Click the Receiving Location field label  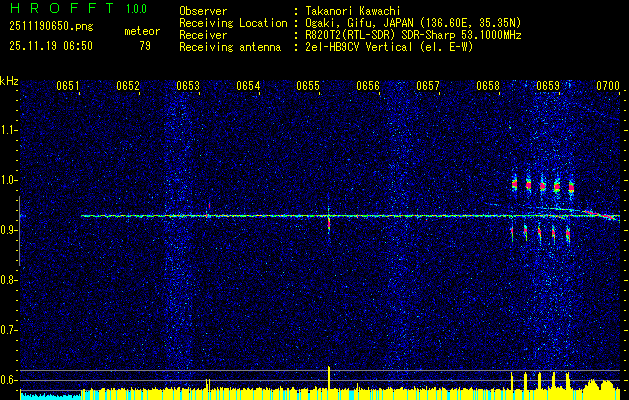click(x=233, y=24)
